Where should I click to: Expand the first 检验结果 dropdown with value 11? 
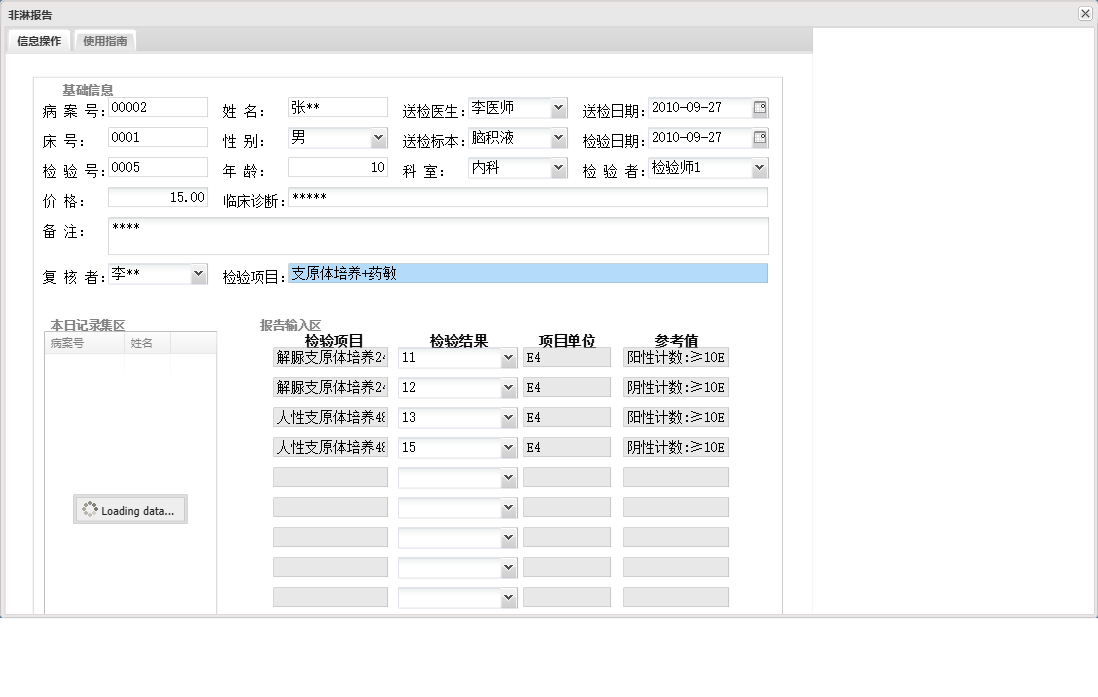(510, 357)
